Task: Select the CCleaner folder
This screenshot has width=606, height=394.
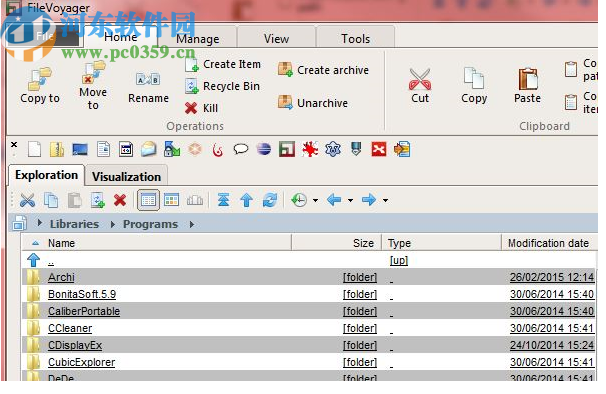Action: (x=308, y=328)
